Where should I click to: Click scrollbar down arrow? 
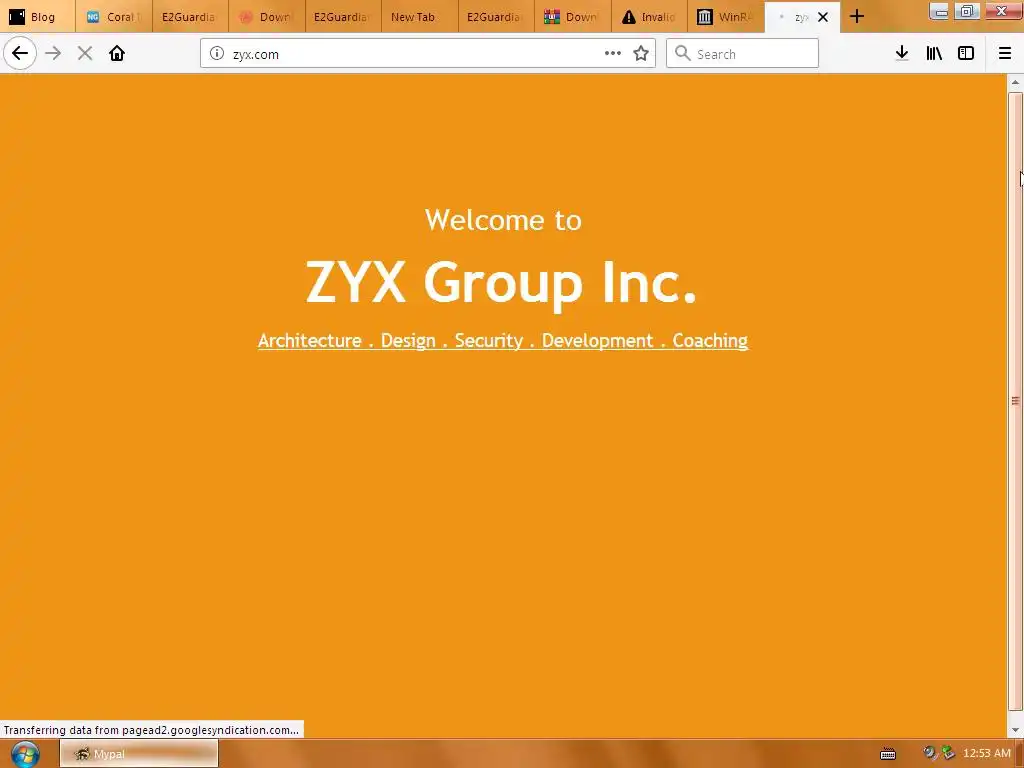click(x=1015, y=730)
